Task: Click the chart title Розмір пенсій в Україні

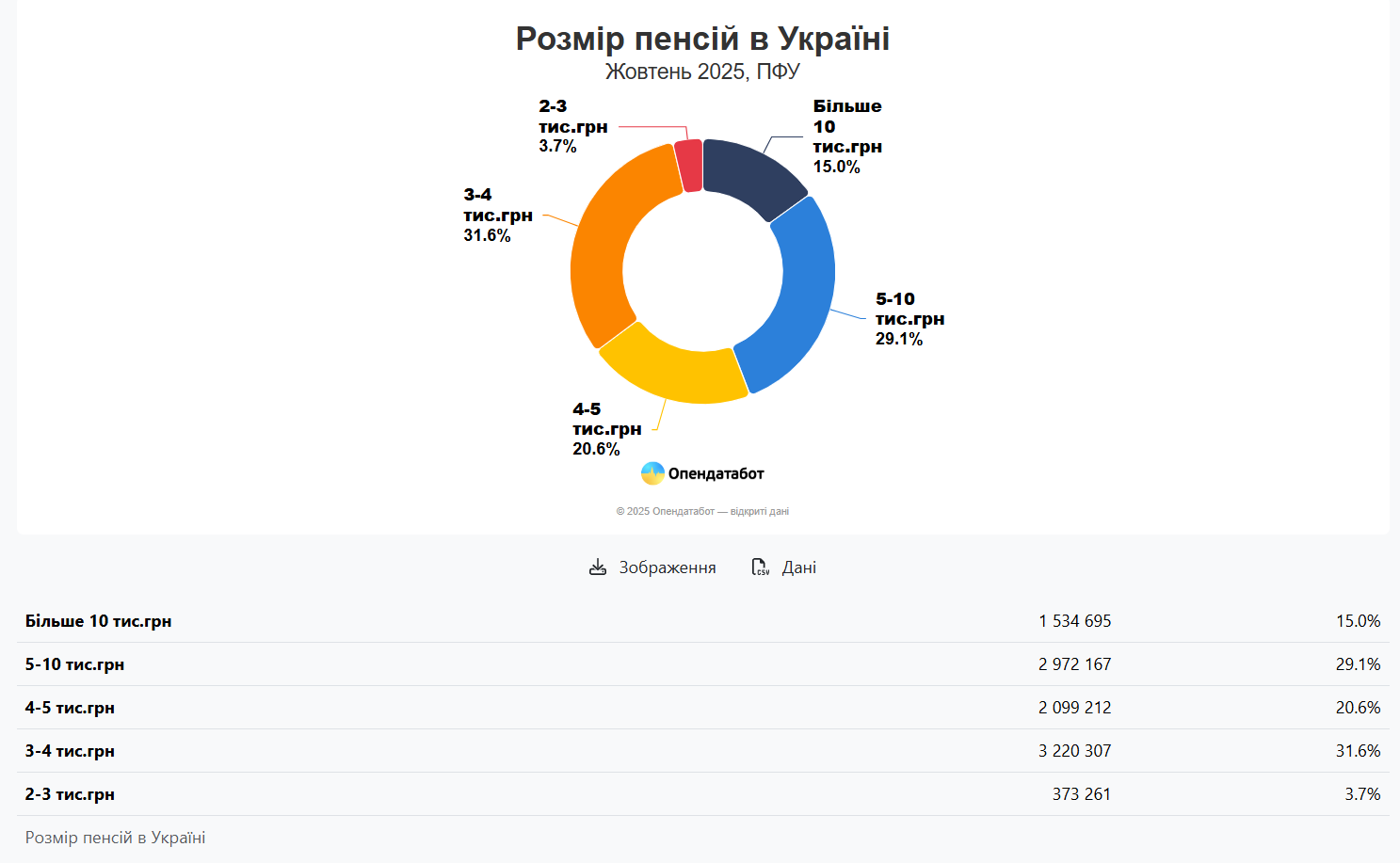Action: (x=702, y=39)
